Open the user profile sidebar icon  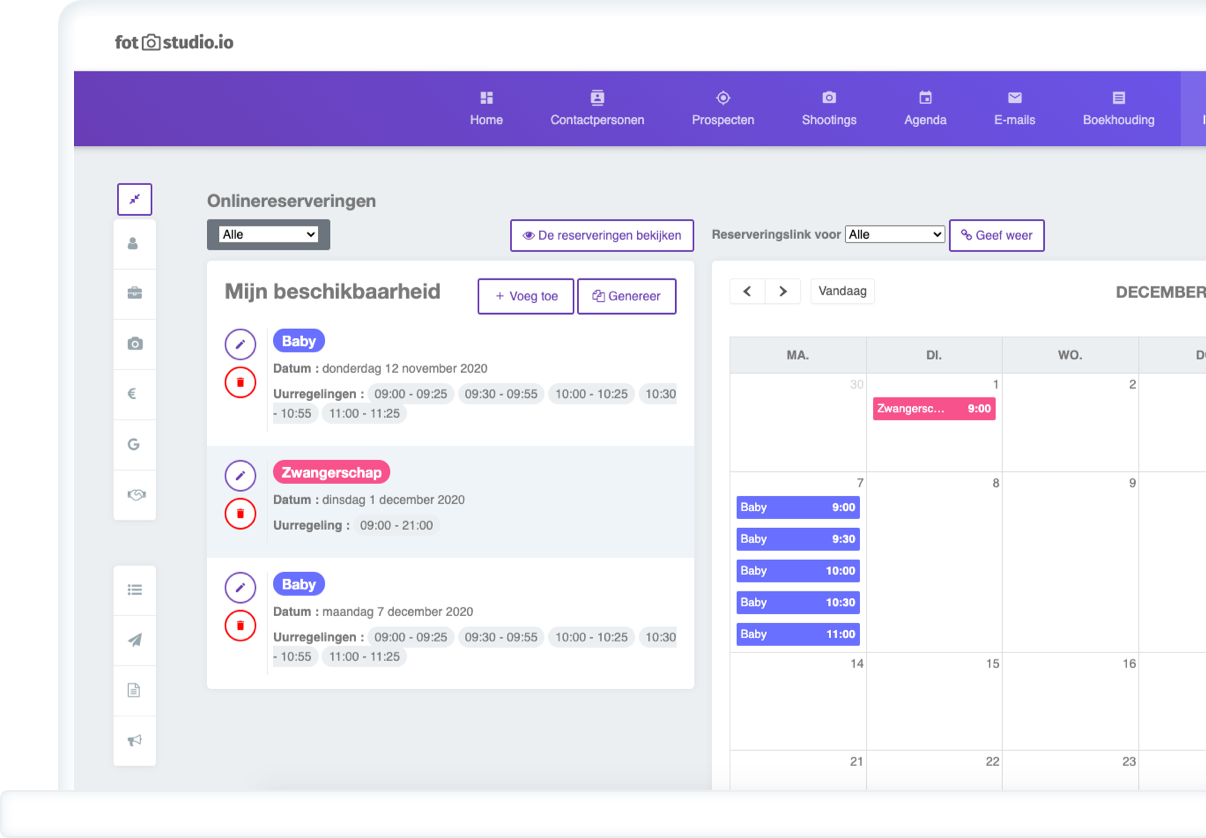coord(134,244)
